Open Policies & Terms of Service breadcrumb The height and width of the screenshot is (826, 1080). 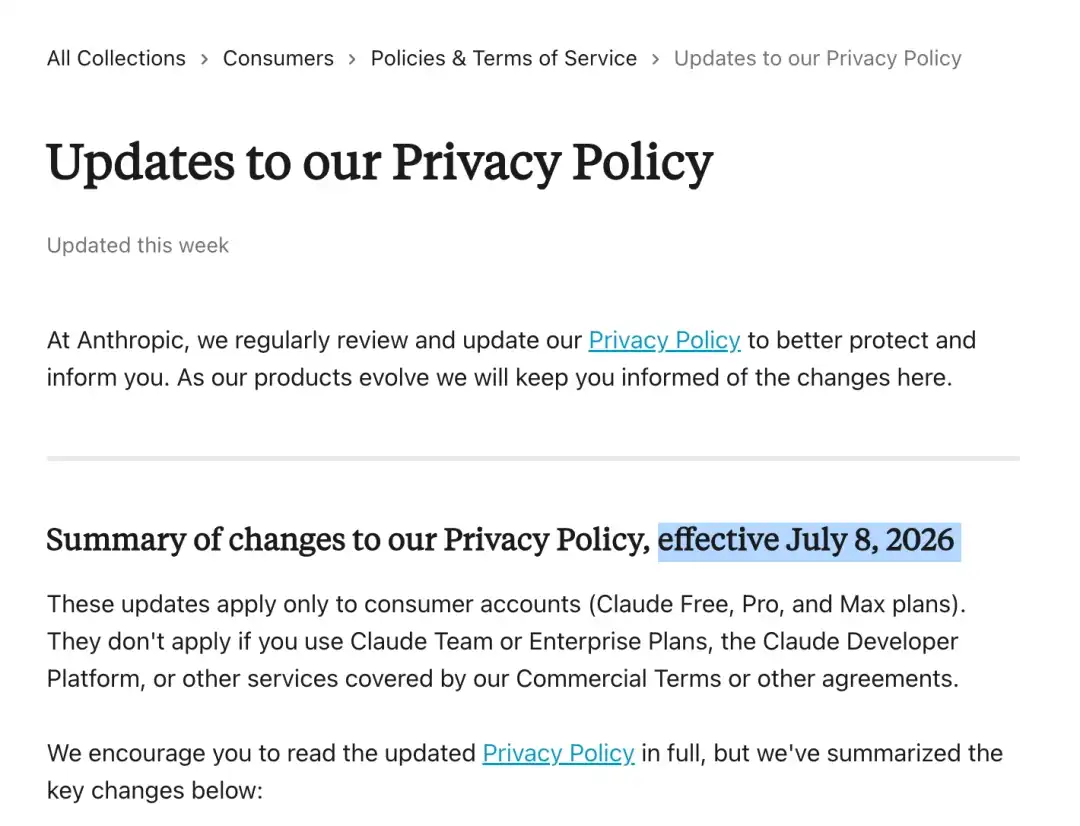pos(503,59)
